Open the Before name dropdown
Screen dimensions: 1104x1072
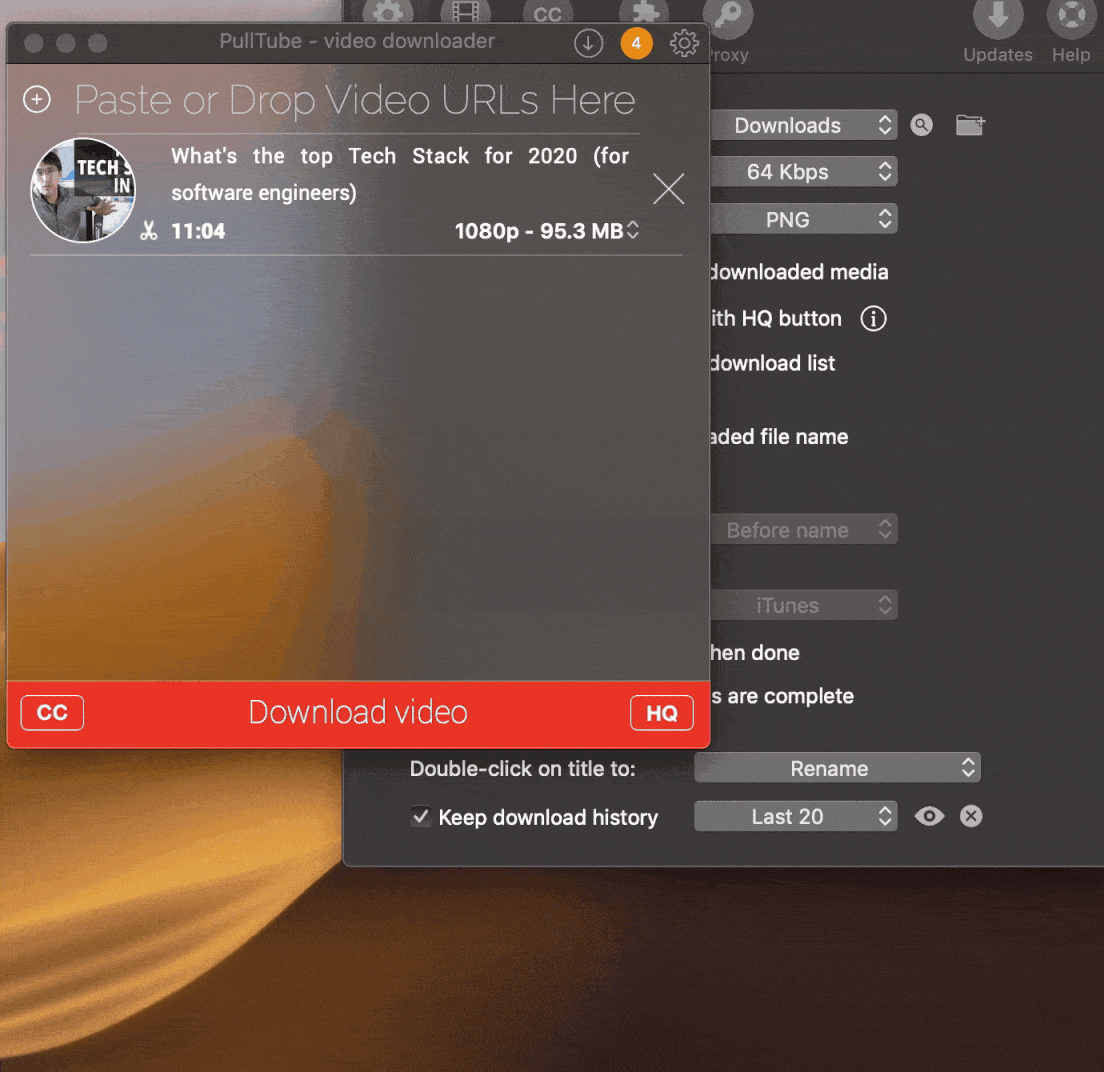point(803,530)
